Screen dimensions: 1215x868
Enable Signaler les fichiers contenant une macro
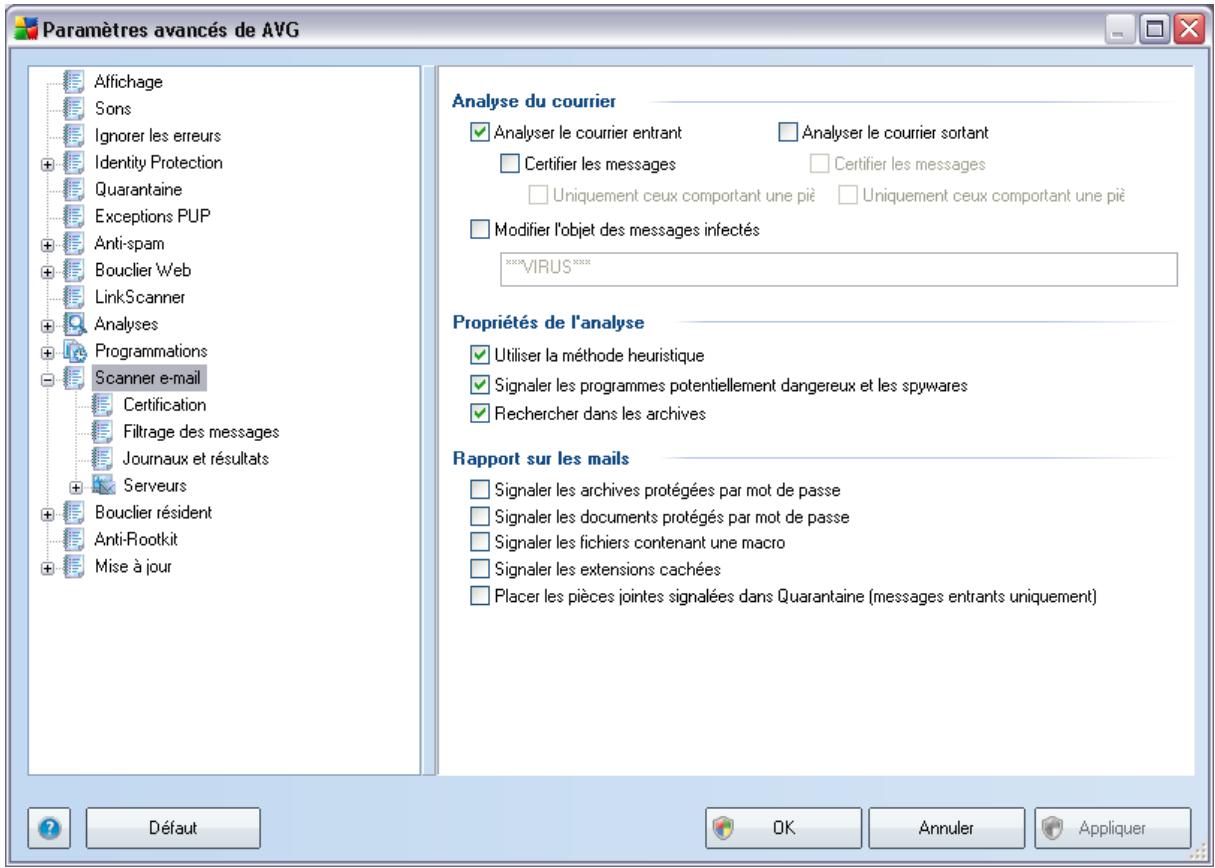[x=478, y=544]
